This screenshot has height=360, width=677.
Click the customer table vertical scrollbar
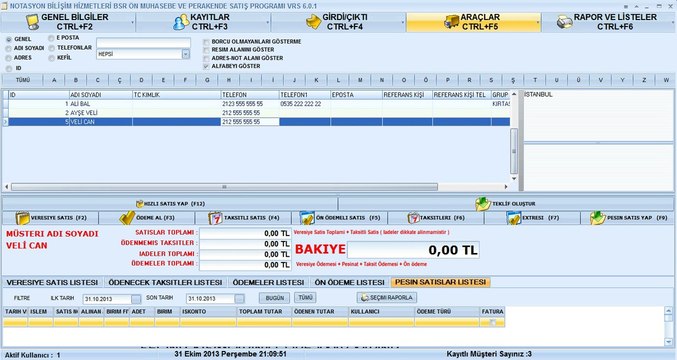tap(514, 151)
